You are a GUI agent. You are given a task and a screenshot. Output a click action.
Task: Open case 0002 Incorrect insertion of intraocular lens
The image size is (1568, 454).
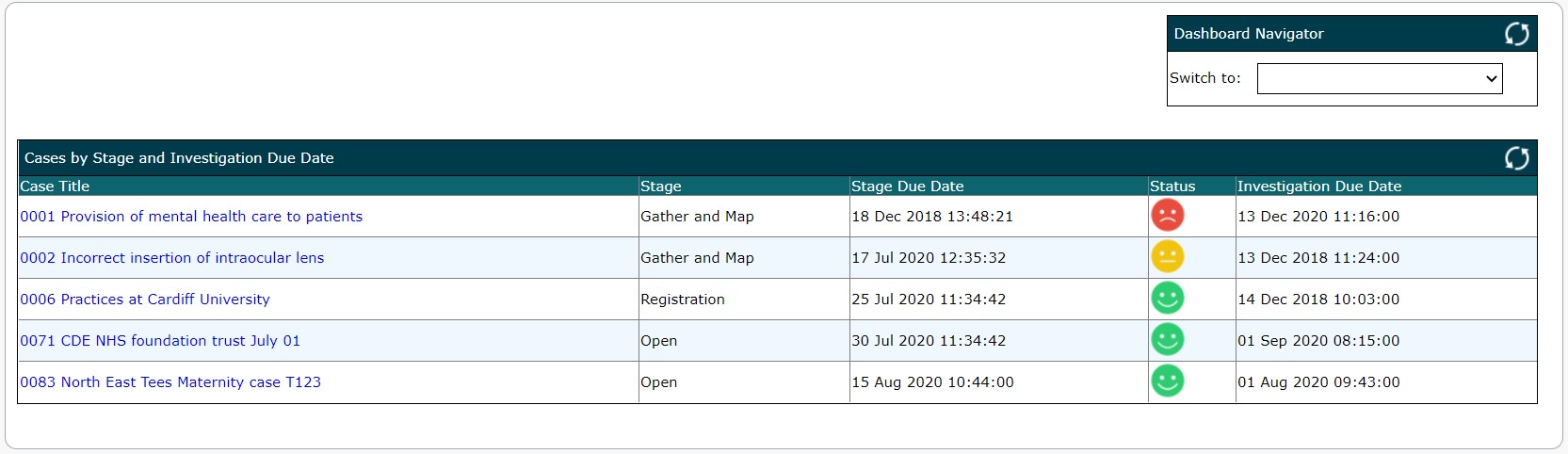(x=172, y=258)
